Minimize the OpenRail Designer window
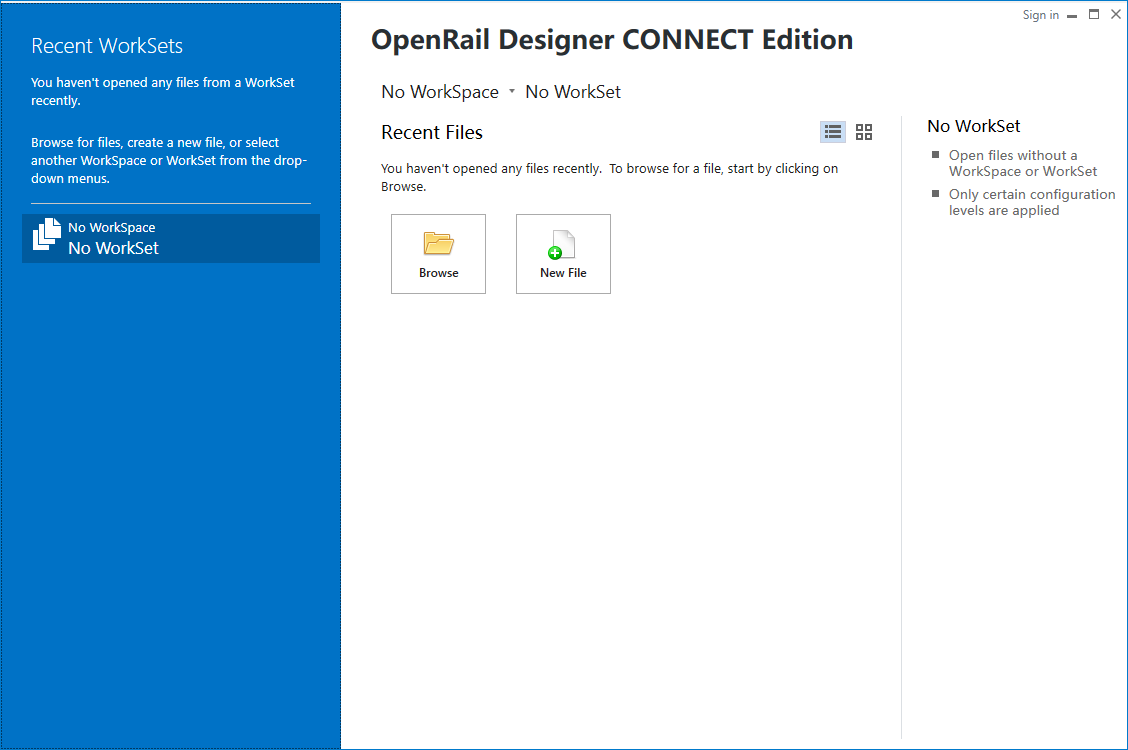The width and height of the screenshot is (1128, 750). click(x=1072, y=15)
